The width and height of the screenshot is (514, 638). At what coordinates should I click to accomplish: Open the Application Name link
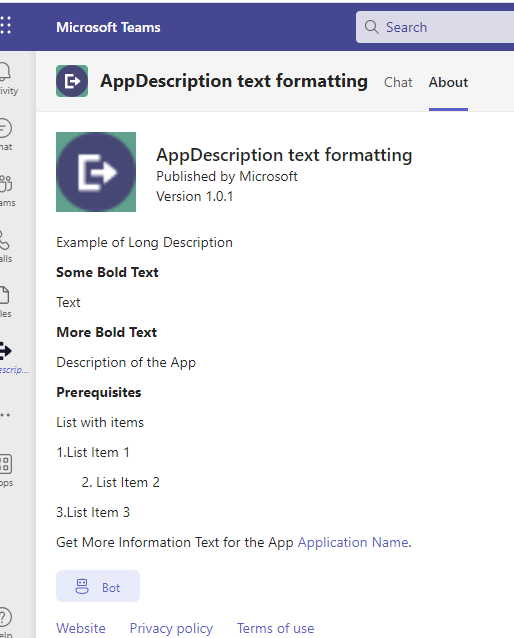353,542
